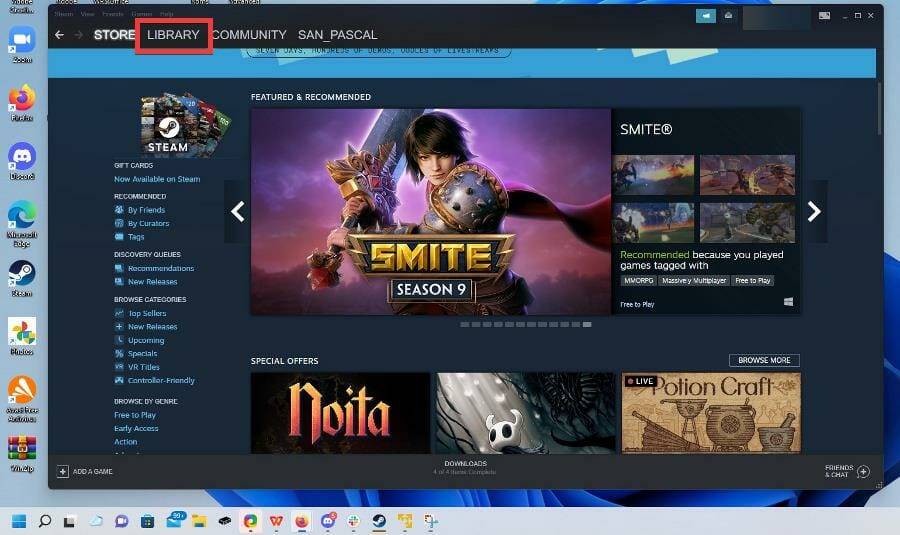
Task: Open Slack from the taskbar
Action: 353,521
